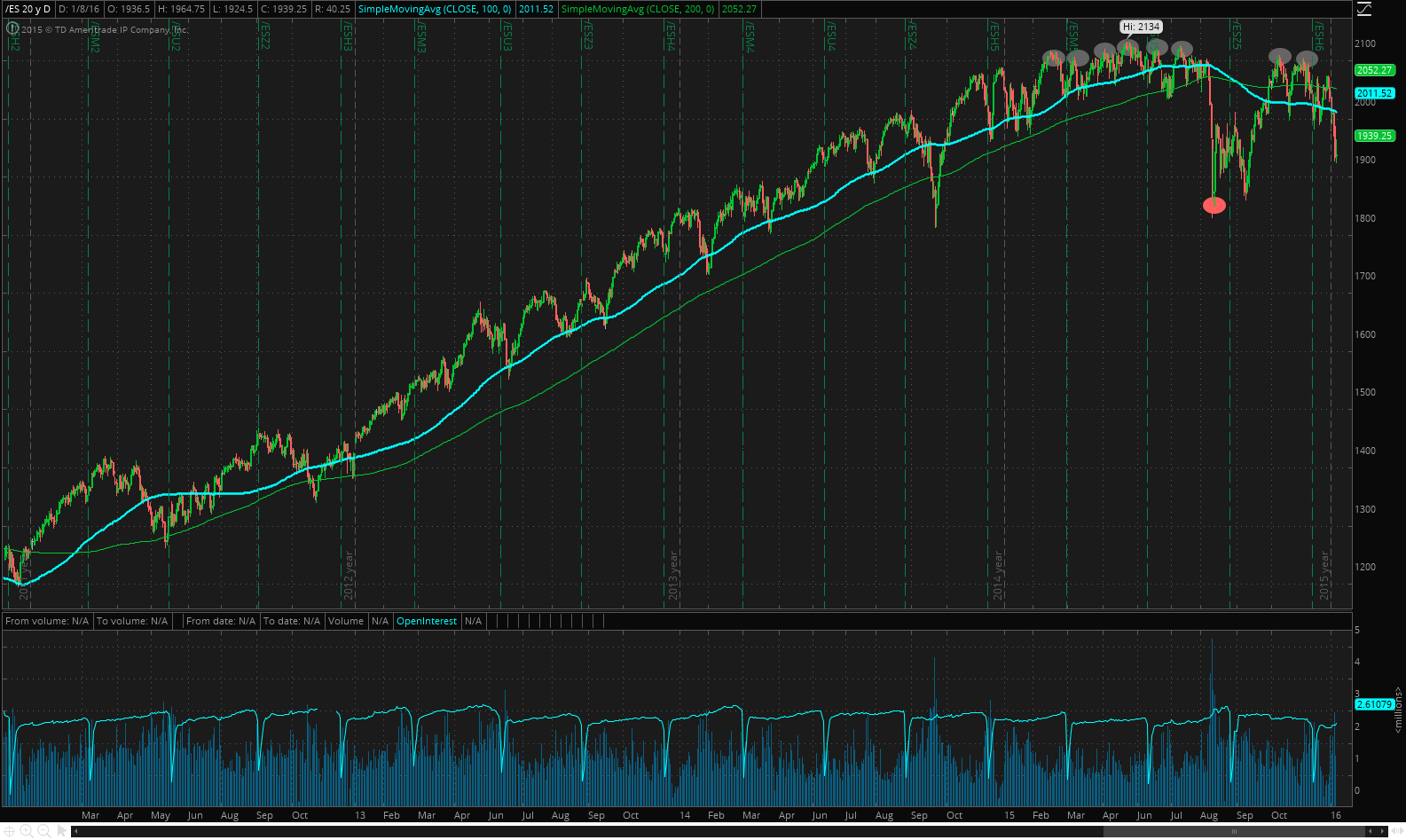This screenshot has height=840, width=1406.
Task: Click the cyan 2011.52 price axis bubble
Action: [1374, 93]
